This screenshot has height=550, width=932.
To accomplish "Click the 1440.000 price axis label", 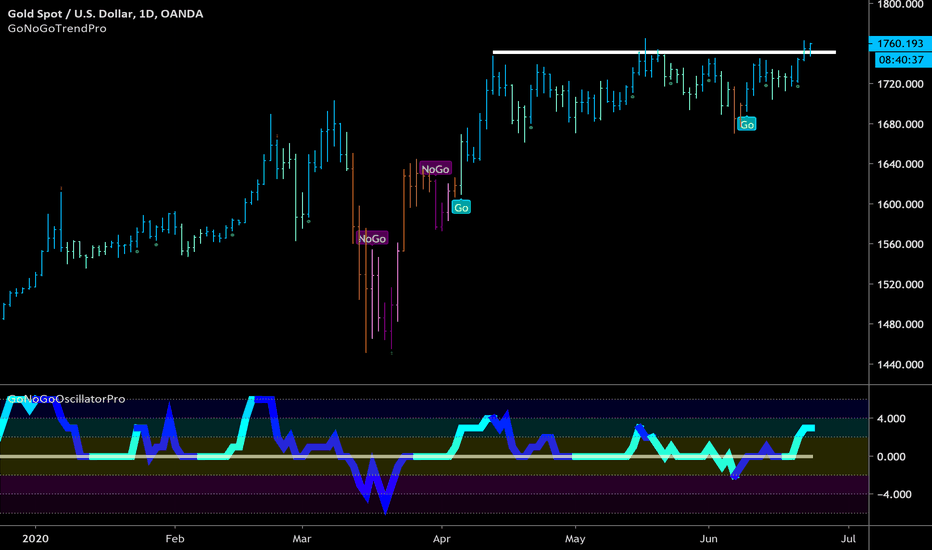I will coord(900,364).
